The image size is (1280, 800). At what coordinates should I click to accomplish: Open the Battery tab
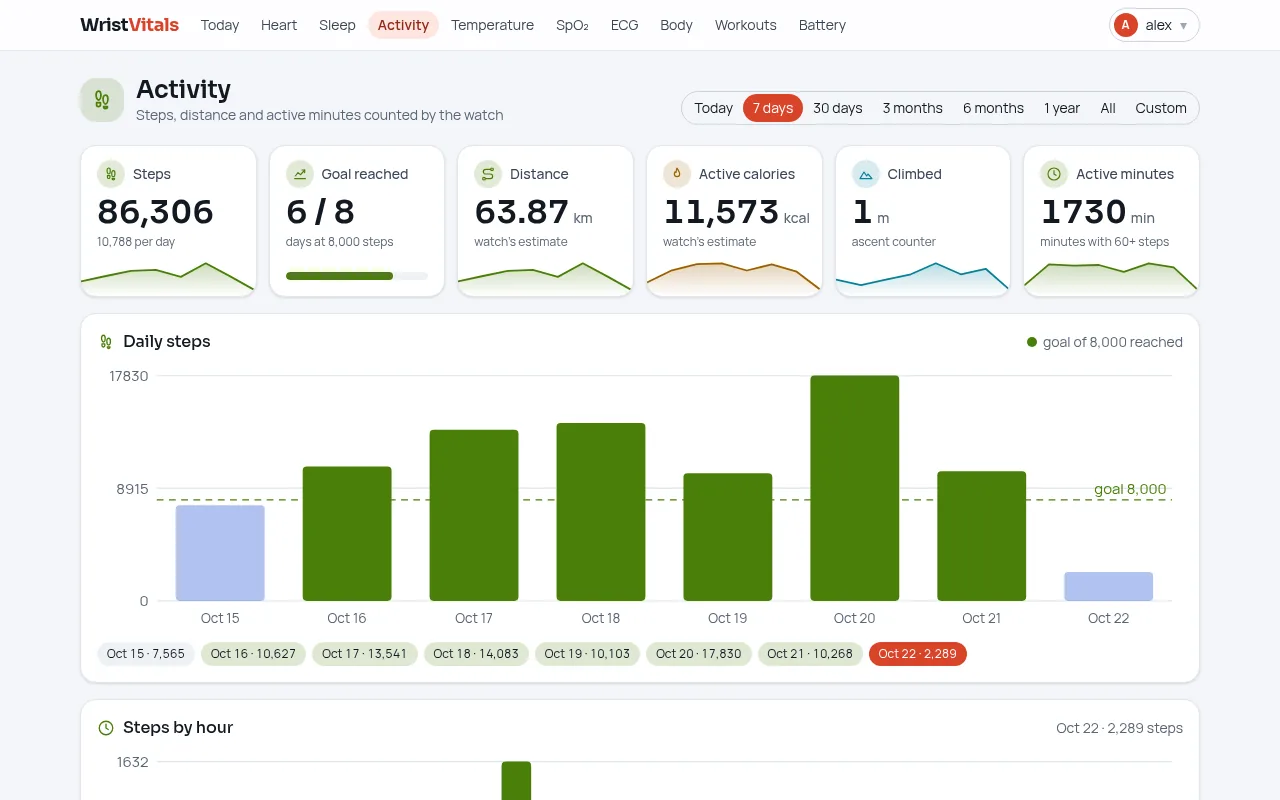[822, 25]
